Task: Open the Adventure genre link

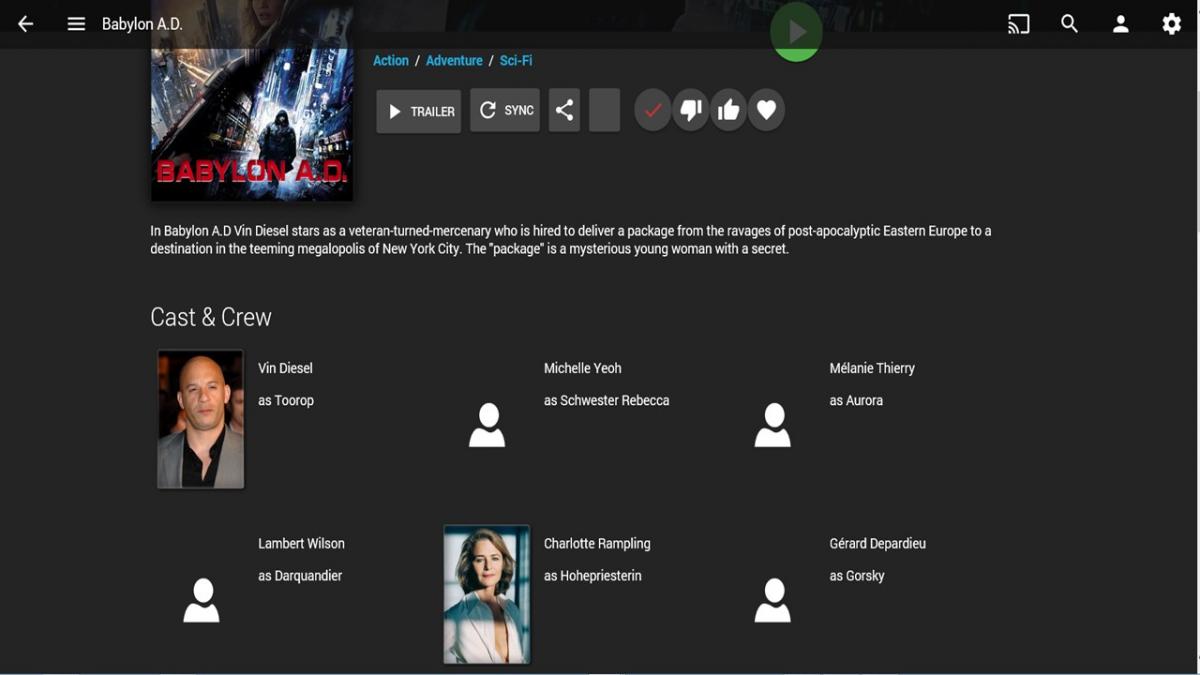Action: tap(454, 61)
